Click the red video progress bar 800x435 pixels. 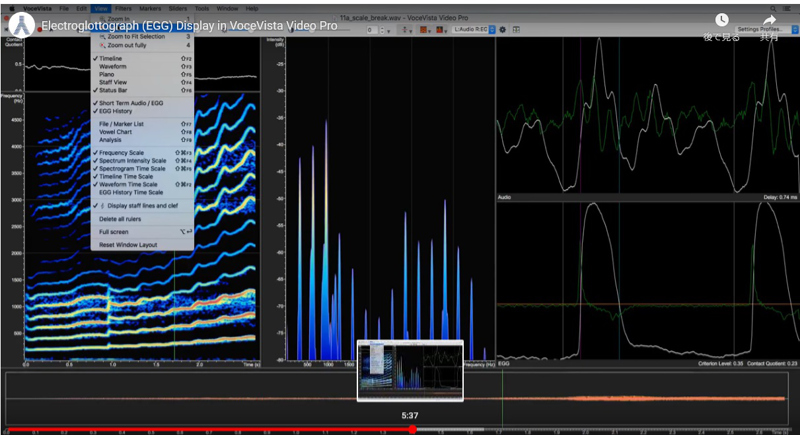tap(200, 430)
